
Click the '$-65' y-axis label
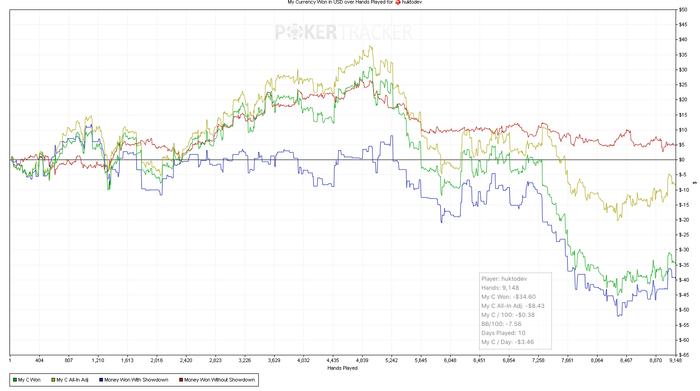684,355
